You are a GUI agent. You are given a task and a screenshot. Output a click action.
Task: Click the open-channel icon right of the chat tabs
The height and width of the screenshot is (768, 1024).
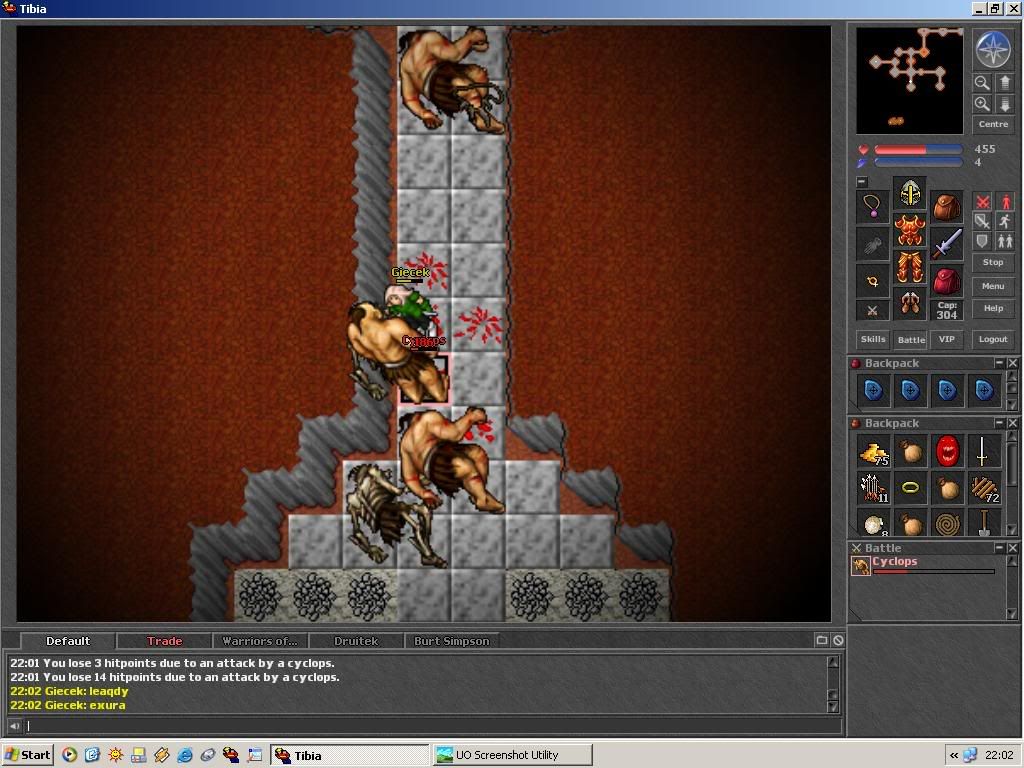point(822,640)
